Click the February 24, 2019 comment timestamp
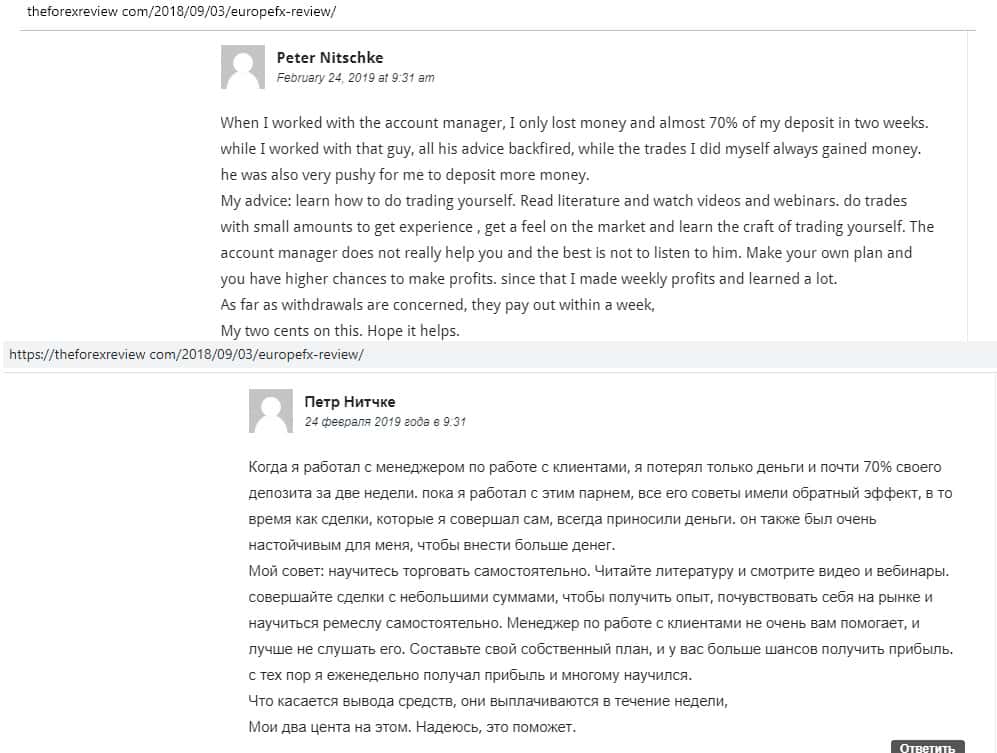 pos(355,78)
